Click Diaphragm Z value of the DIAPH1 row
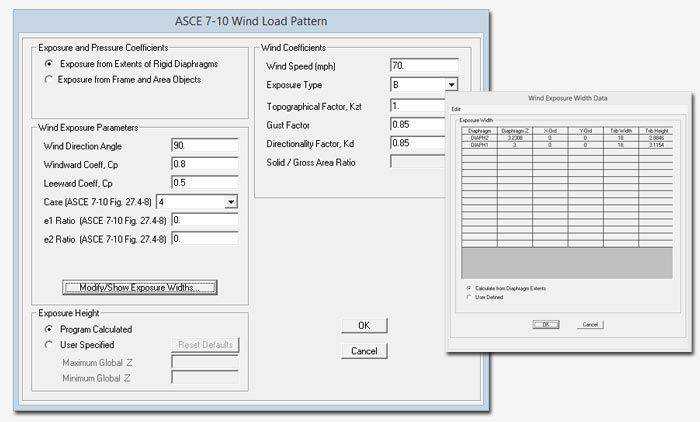 [x=515, y=145]
